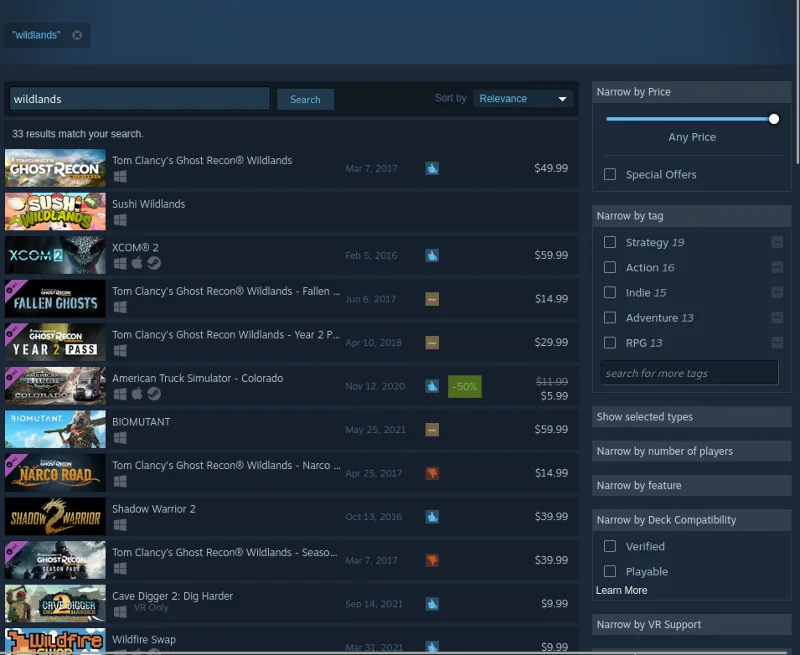The image size is (800, 655).
Task: Click the XCOM 2 capsule thumbnail
Action: pyautogui.click(x=55, y=255)
